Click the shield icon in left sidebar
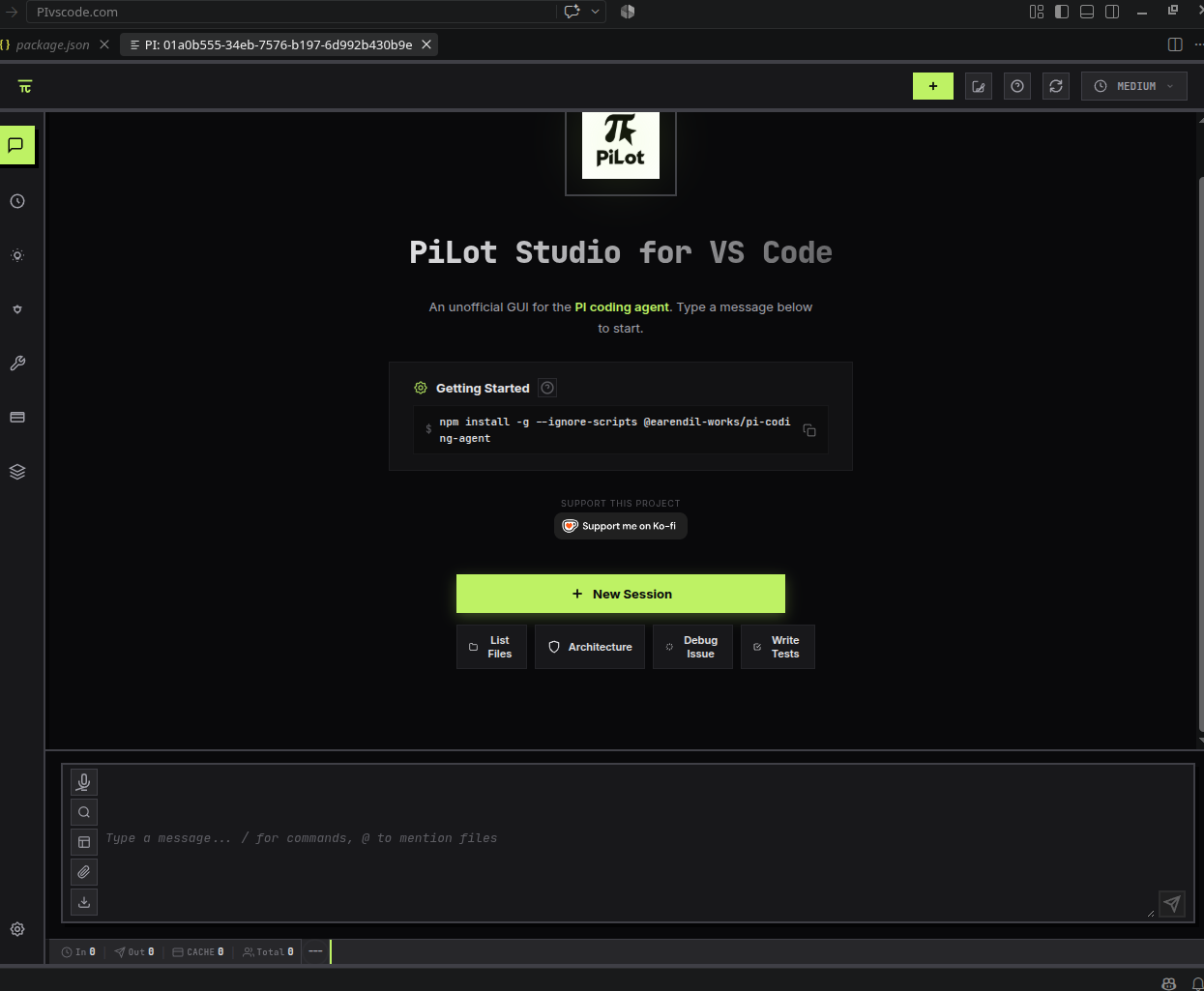Viewport: 1204px width, 991px height. coord(17,309)
